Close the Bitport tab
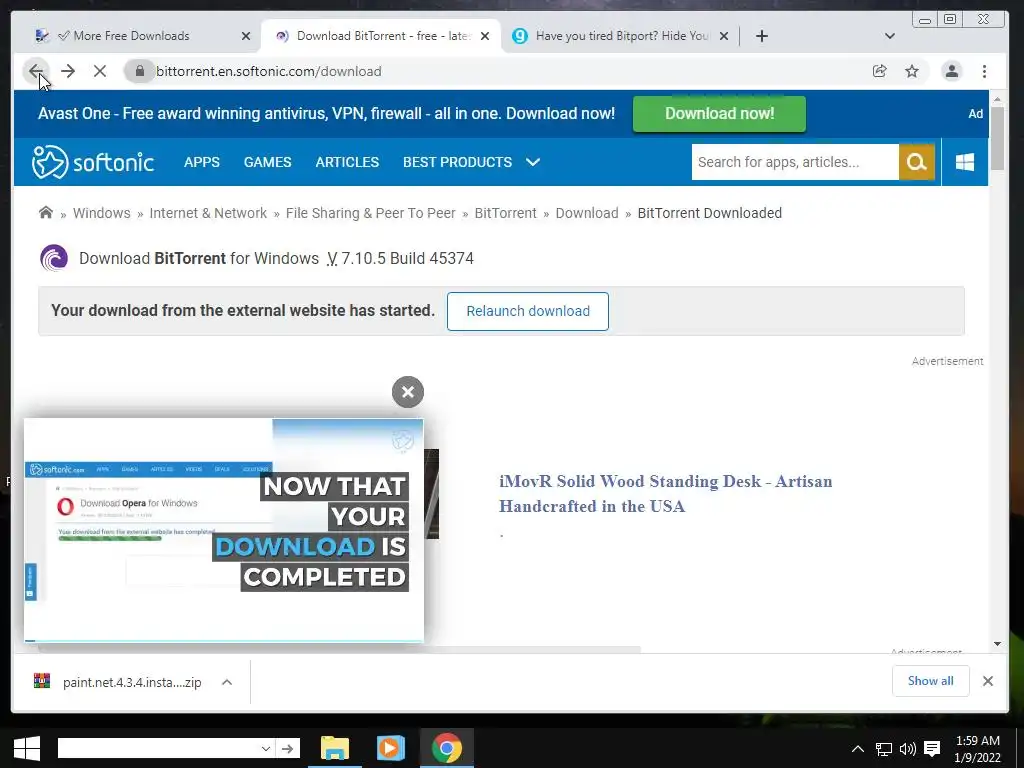1024x768 pixels. [x=724, y=36]
